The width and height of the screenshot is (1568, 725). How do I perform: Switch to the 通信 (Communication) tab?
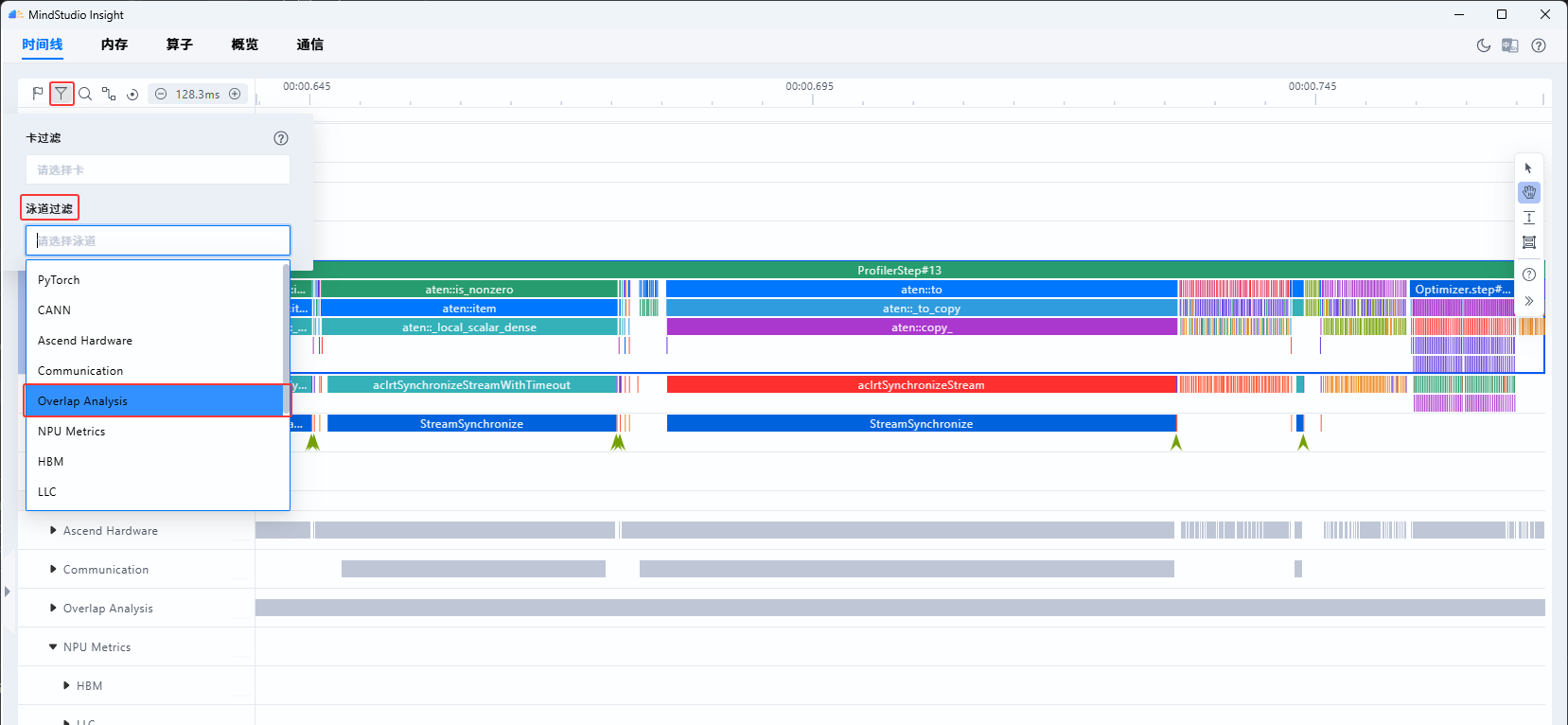click(310, 44)
